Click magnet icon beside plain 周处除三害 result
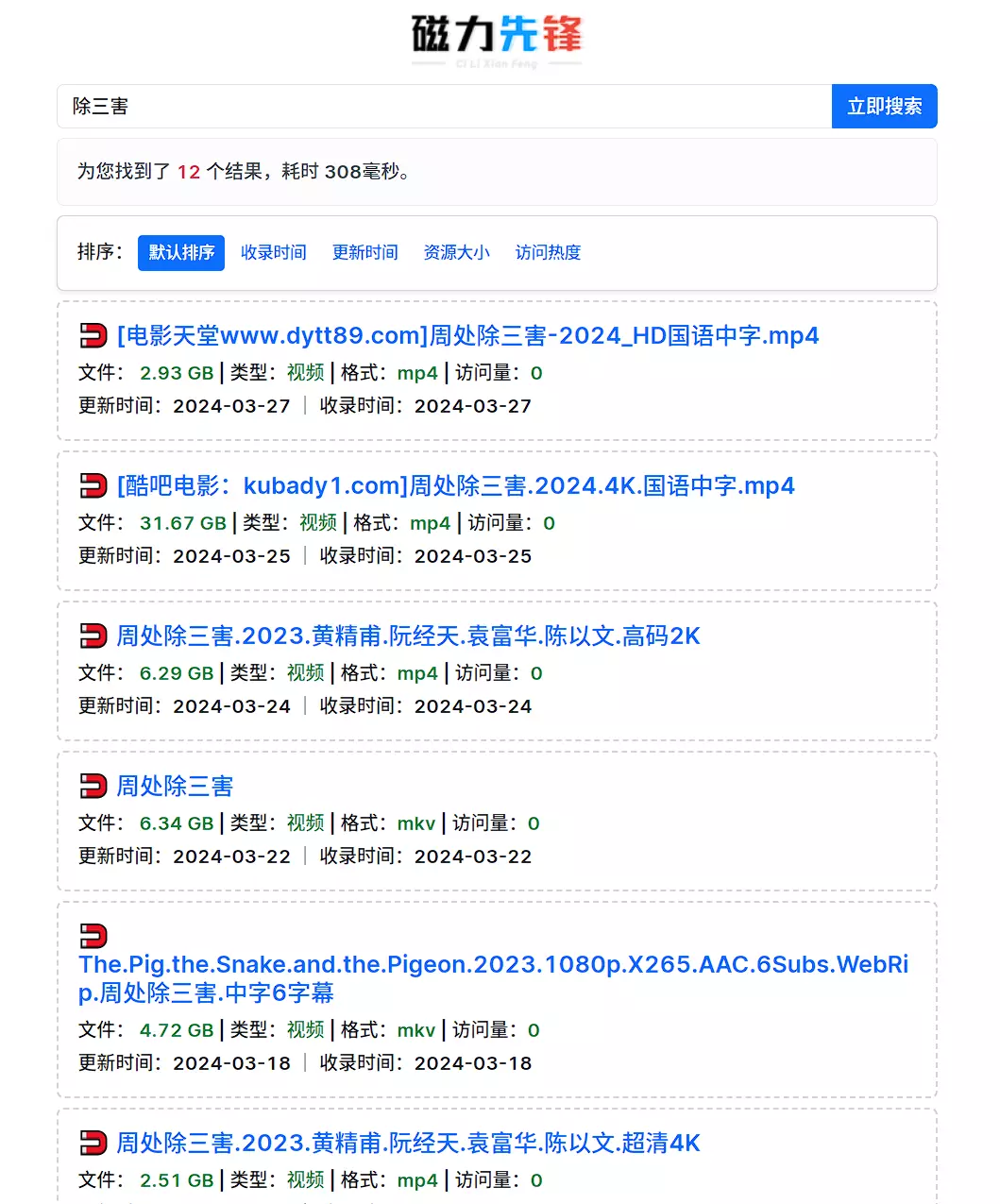Viewport: 1000px width, 1204px height. coord(93,787)
